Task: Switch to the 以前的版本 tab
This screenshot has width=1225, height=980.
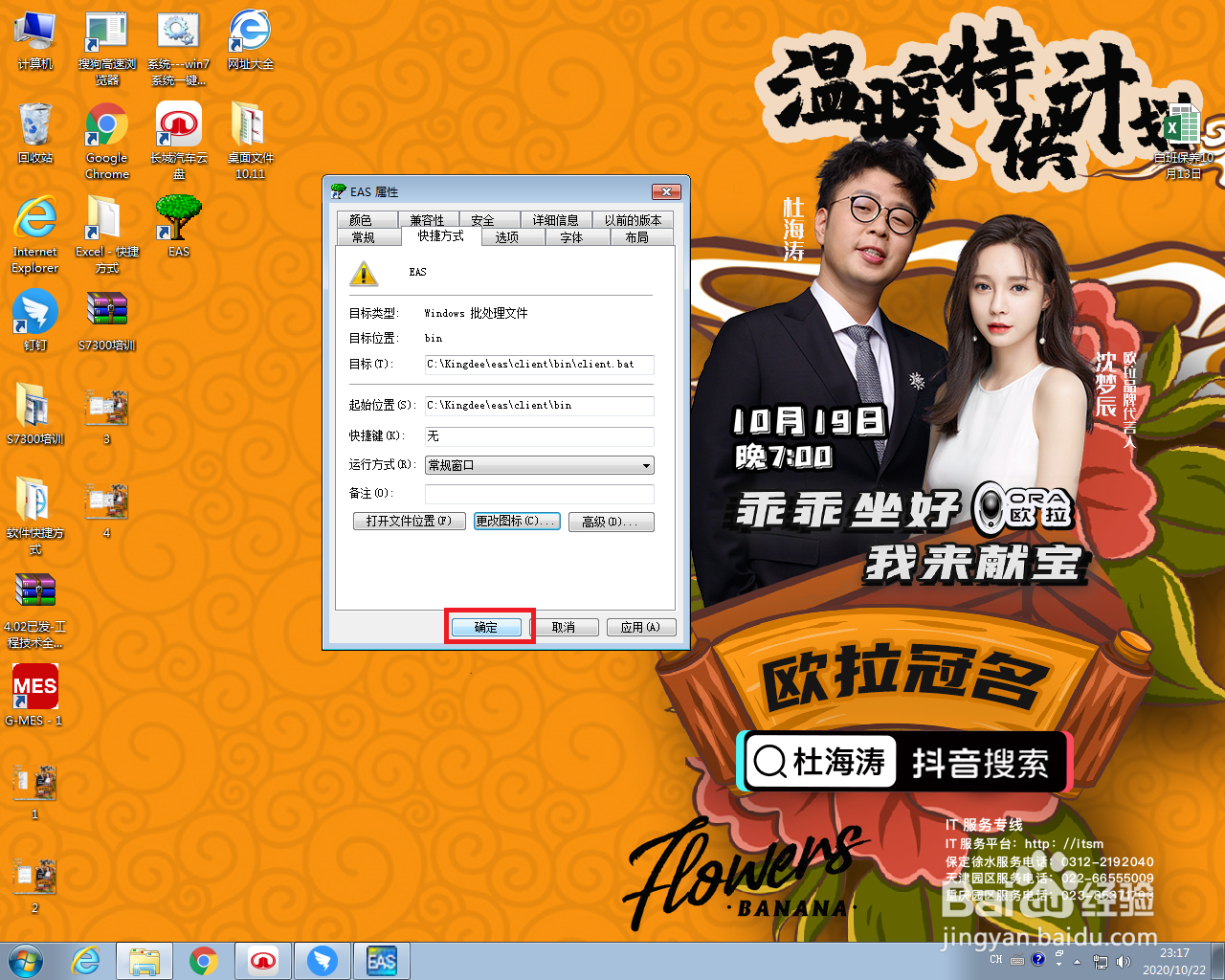Action: click(x=633, y=220)
